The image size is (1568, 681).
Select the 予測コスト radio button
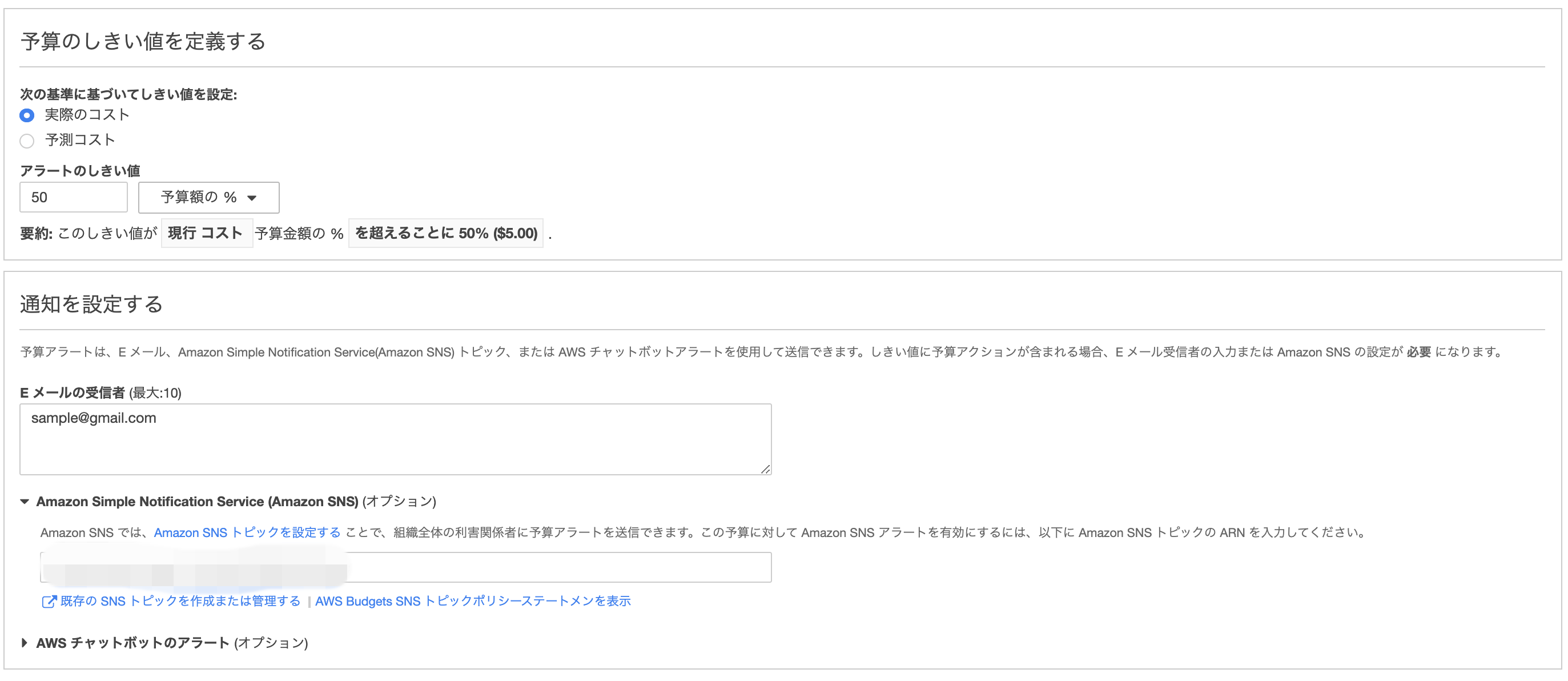(x=27, y=141)
